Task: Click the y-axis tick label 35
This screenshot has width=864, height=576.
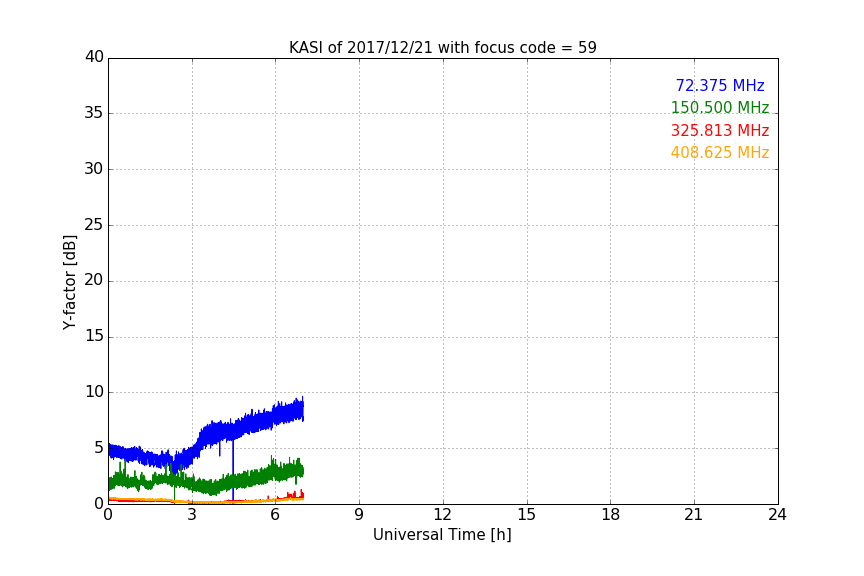Action: 94,113
